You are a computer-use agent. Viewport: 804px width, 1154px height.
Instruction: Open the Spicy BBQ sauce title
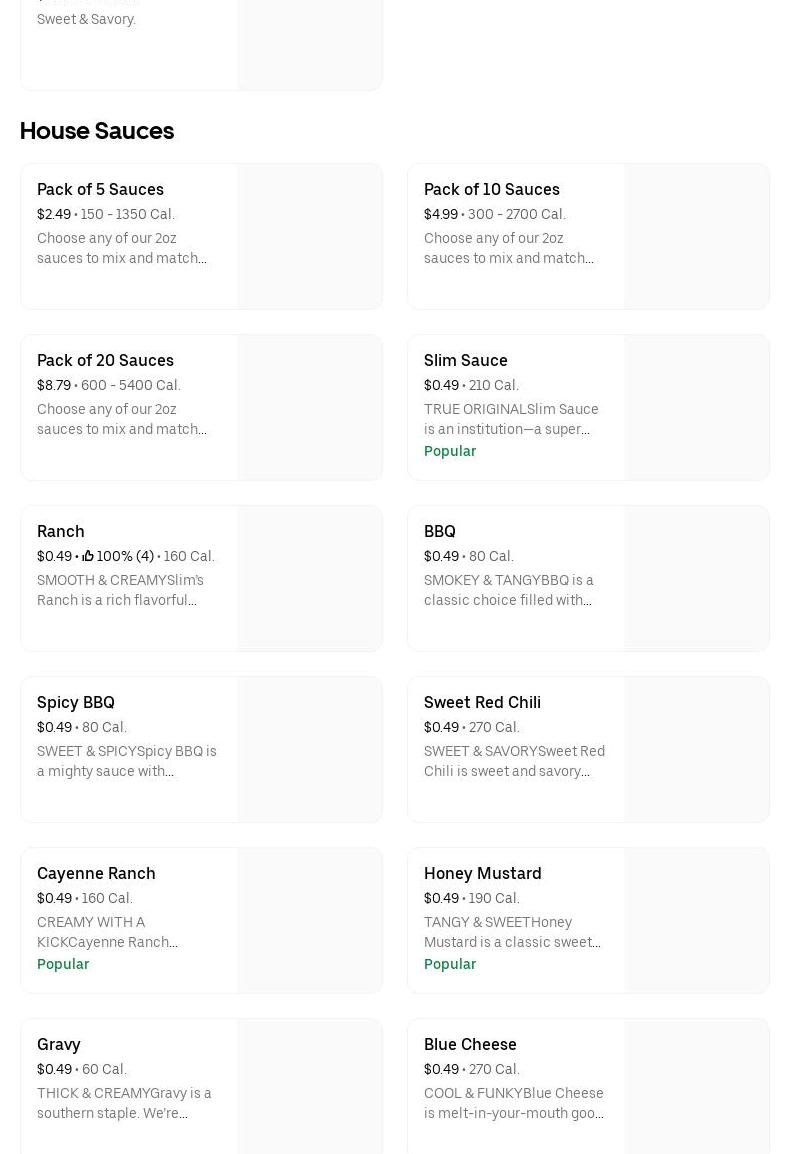[75, 702]
